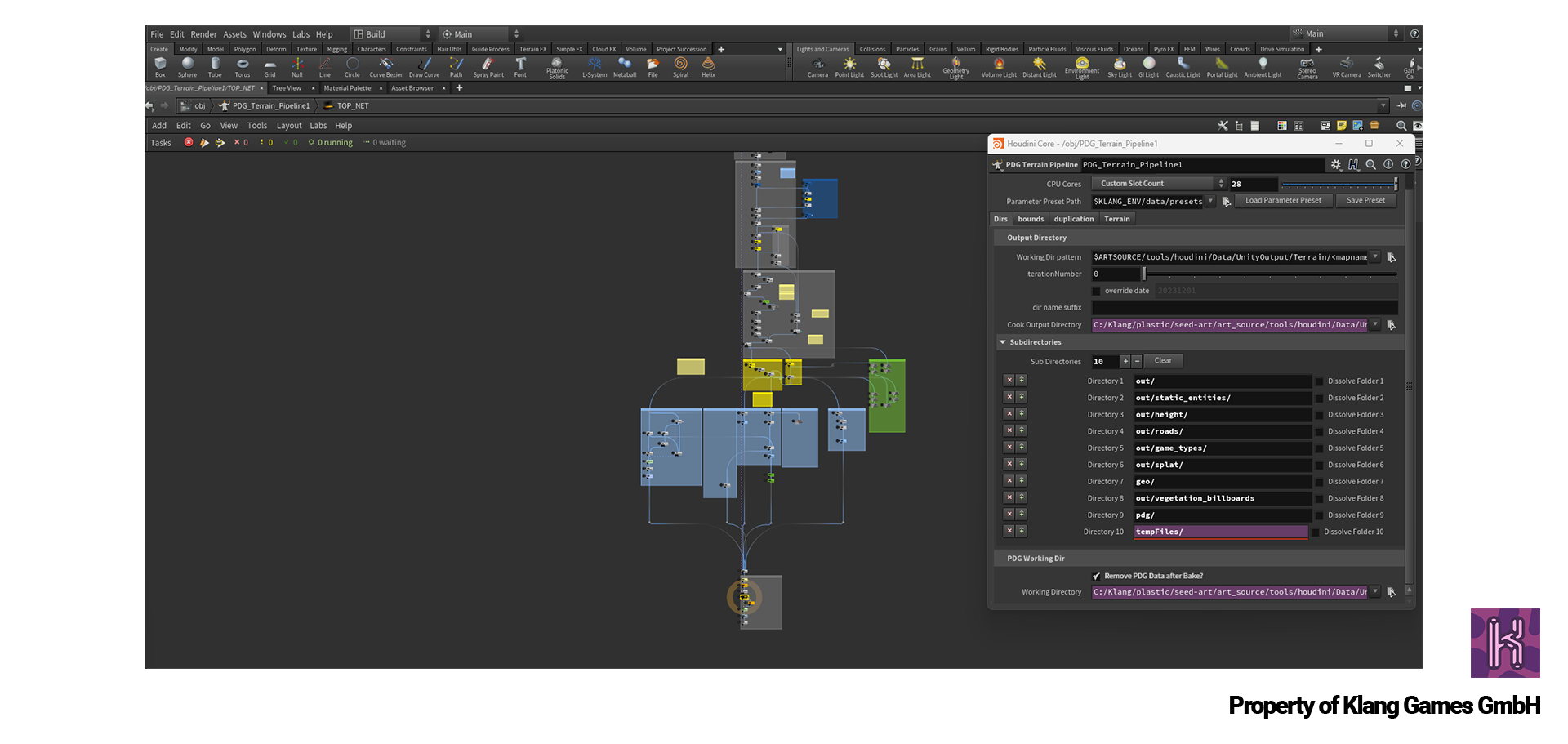Uncheck Remove PDG Data after Bake

(1097, 577)
